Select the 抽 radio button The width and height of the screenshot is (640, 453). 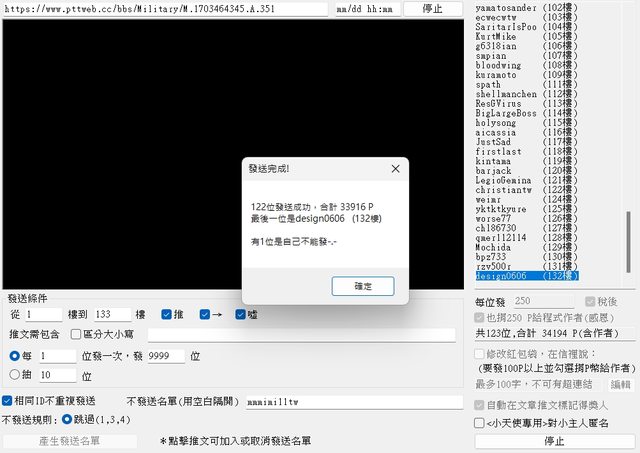point(14,376)
